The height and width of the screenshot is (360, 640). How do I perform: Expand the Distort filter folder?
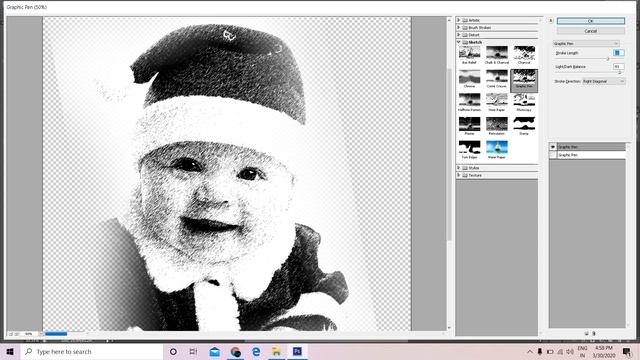pos(459,35)
